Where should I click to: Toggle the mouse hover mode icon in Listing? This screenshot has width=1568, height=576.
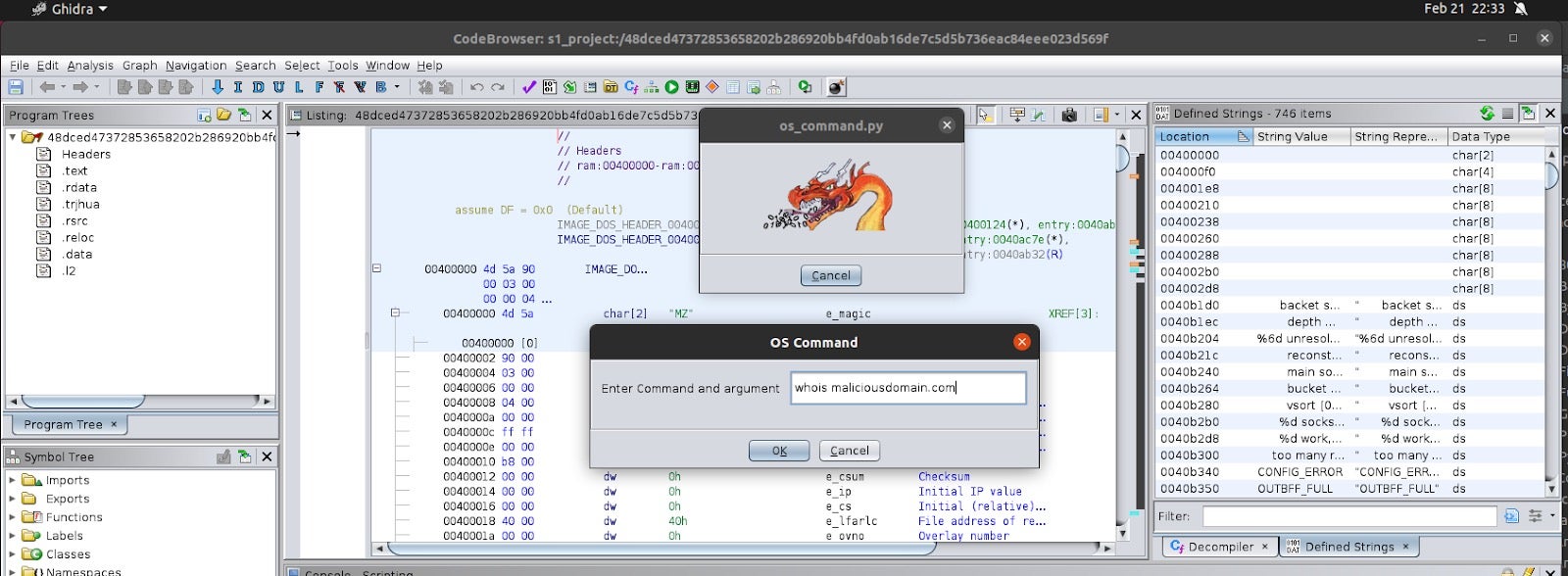coord(985,115)
